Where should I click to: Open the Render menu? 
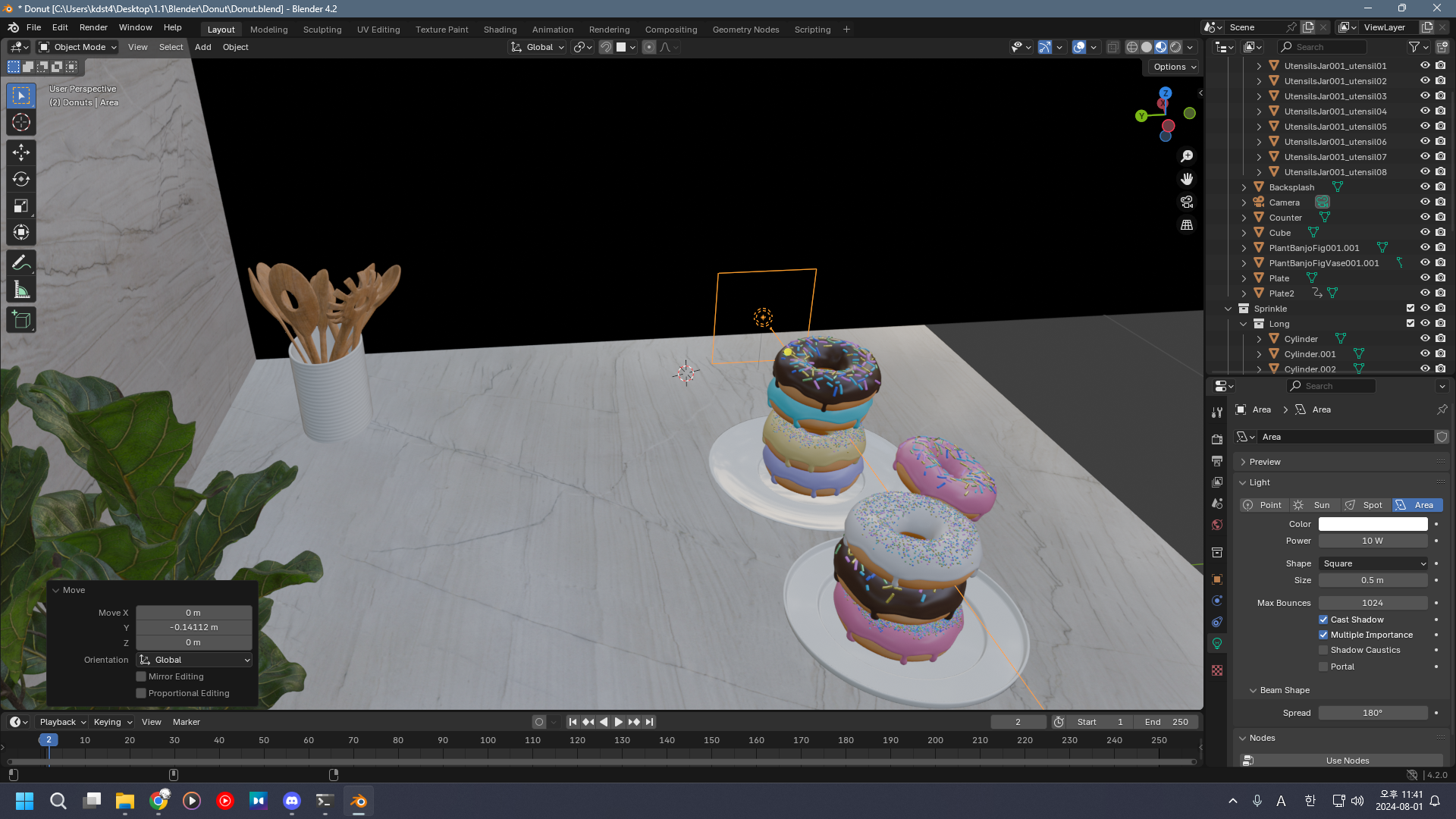click(93, 27)
